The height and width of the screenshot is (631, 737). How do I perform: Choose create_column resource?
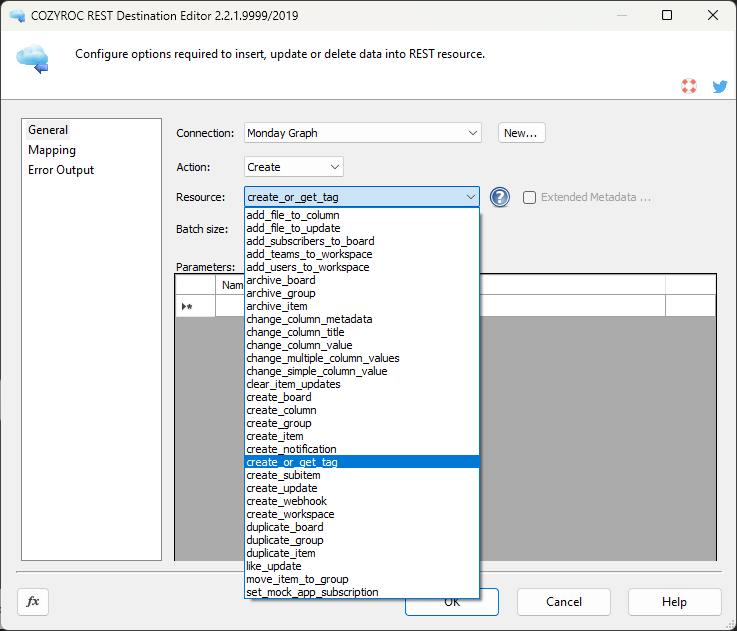(x=362, y=410)
